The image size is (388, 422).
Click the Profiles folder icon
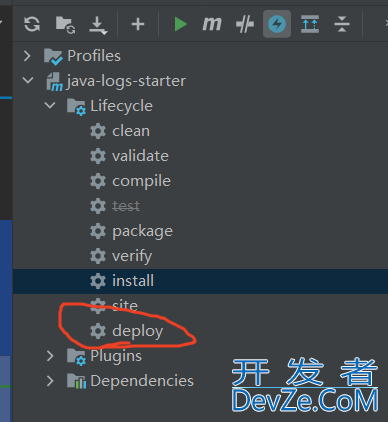click(x=53, y=56)
